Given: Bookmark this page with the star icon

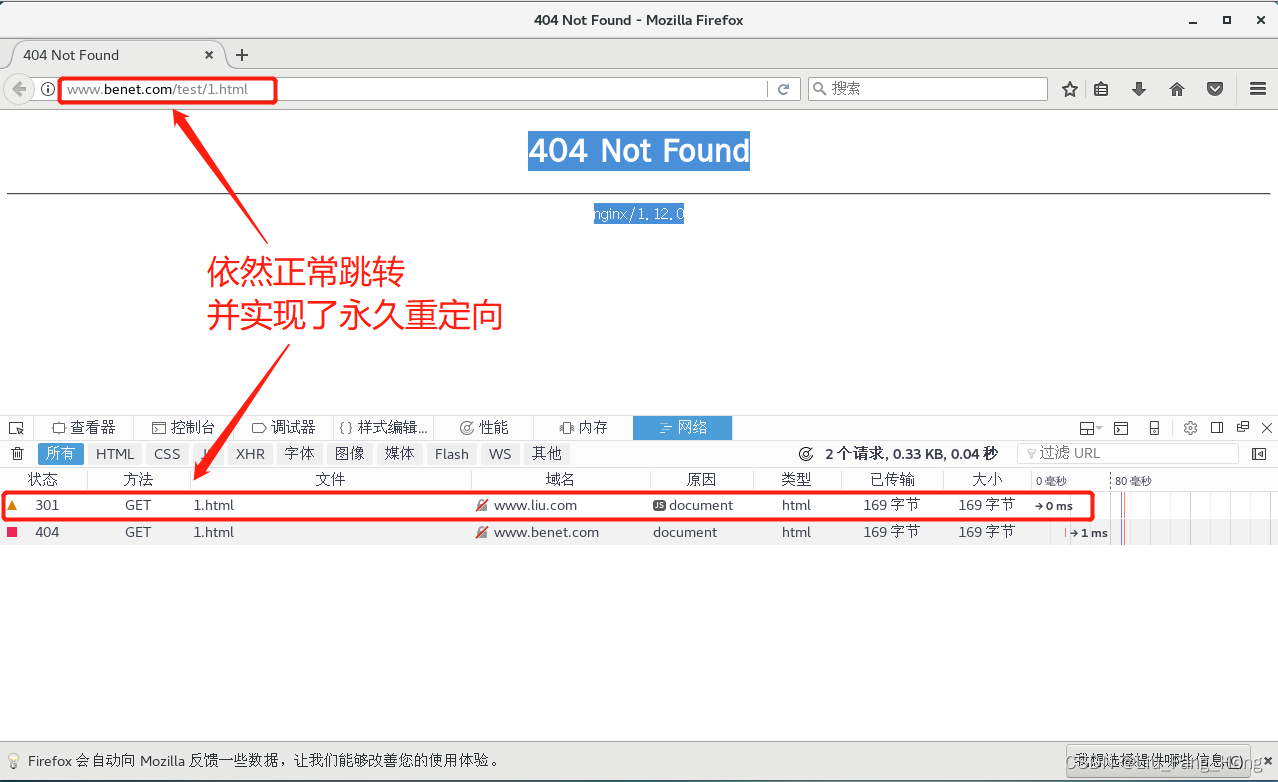Looking at the screenshot, I should pyautogui.click(x=1070, y=89).
